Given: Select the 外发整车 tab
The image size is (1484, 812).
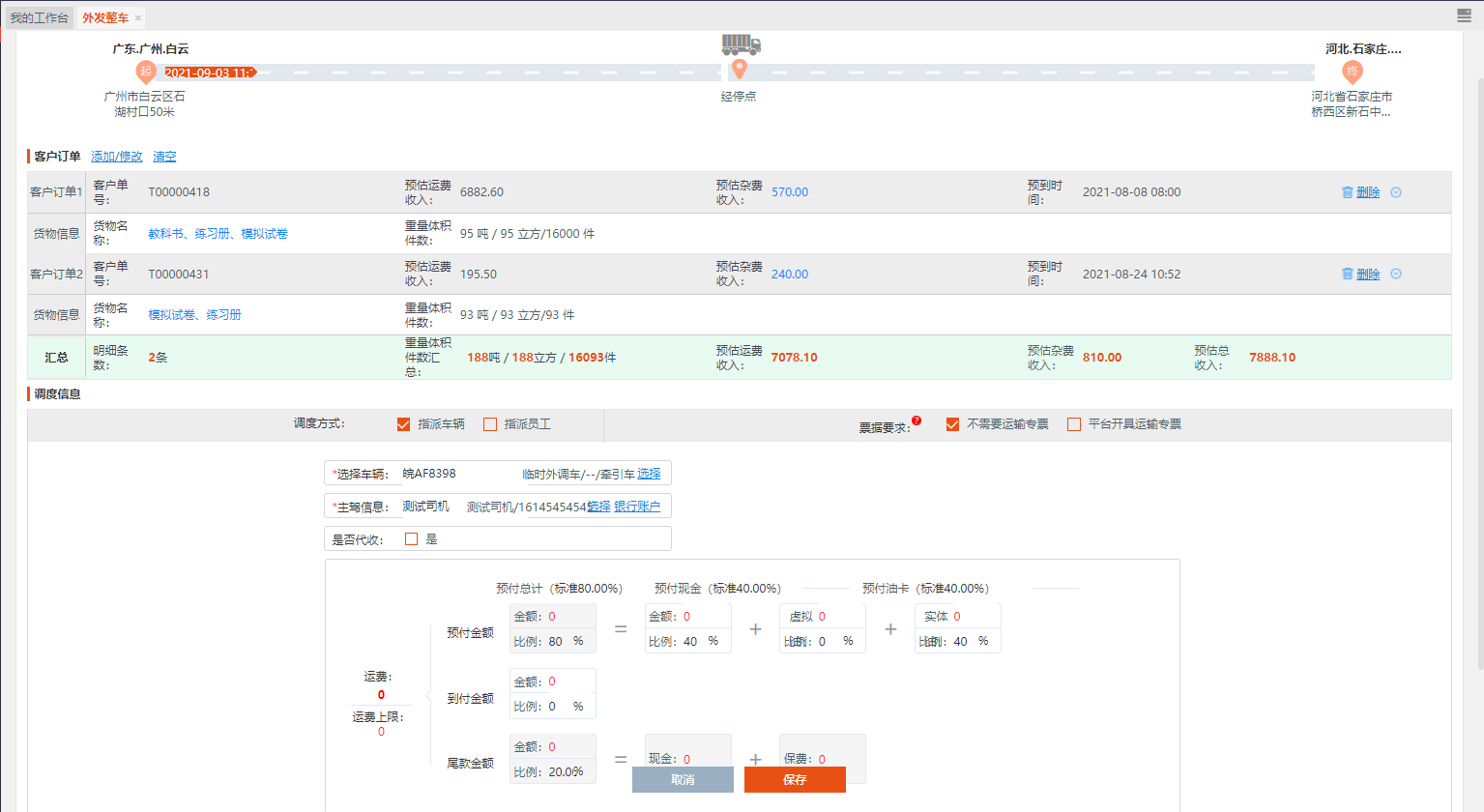Looking at the screenshot, I should point(105,17).
